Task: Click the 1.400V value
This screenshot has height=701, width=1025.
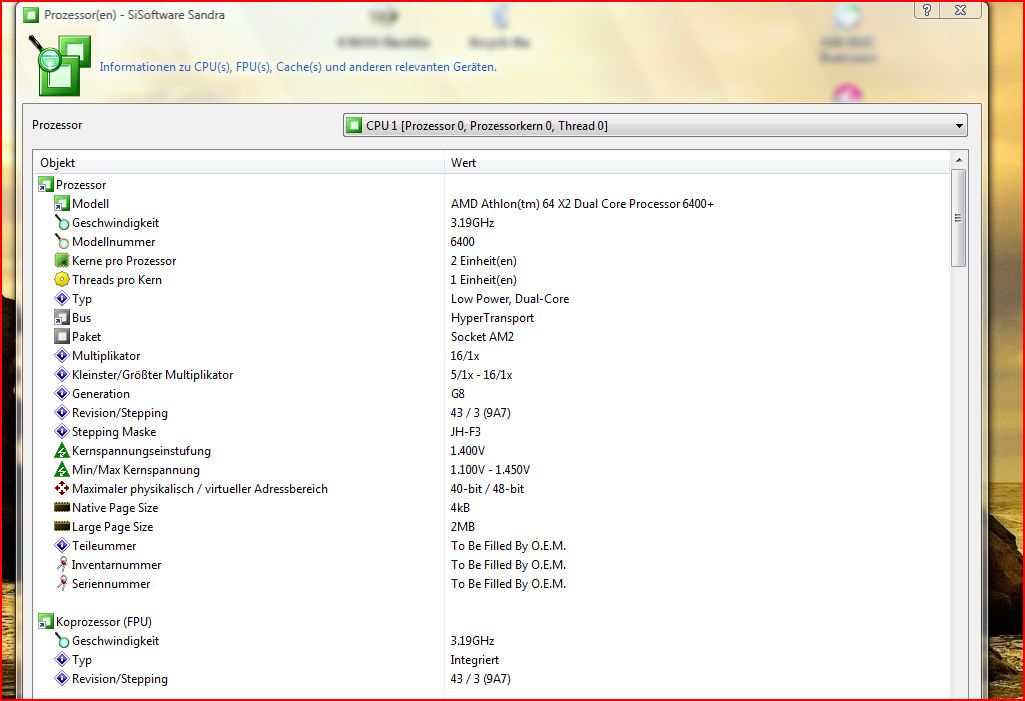Action: tap(467, 451)
